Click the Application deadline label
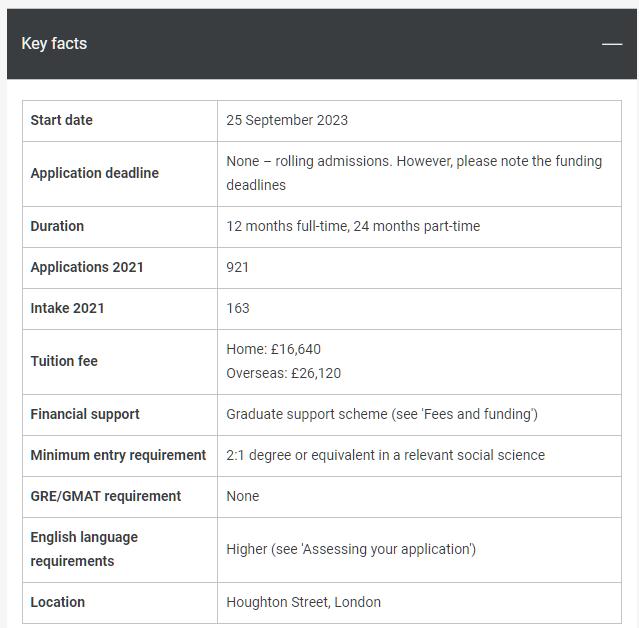 point(94,173)
